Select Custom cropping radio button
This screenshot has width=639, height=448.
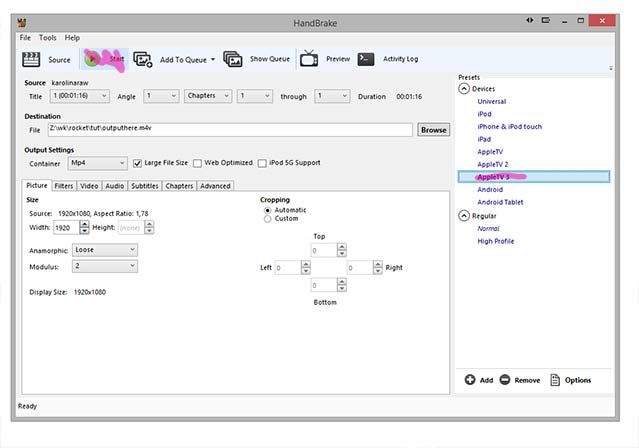point(267,219)
